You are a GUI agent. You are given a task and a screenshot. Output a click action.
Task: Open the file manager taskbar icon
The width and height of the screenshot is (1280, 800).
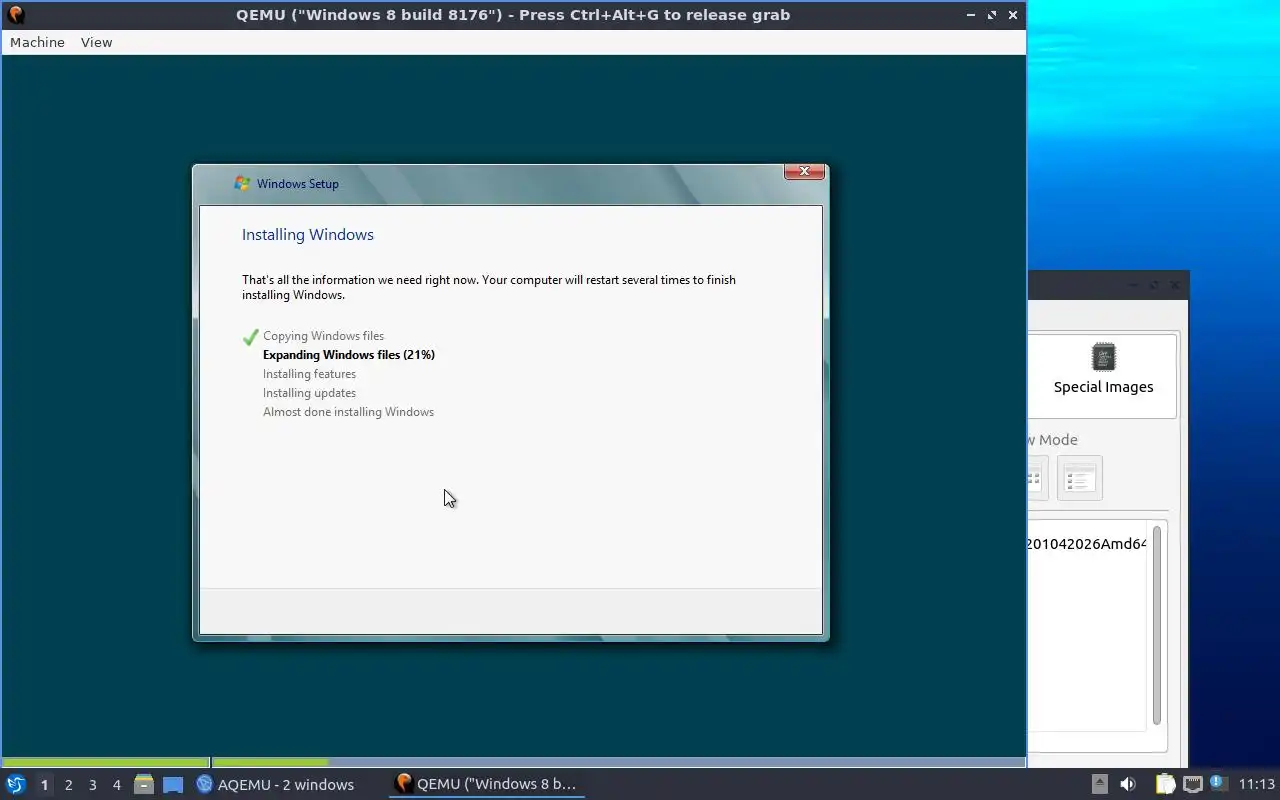pyautogui.click(x=144, y=785)
